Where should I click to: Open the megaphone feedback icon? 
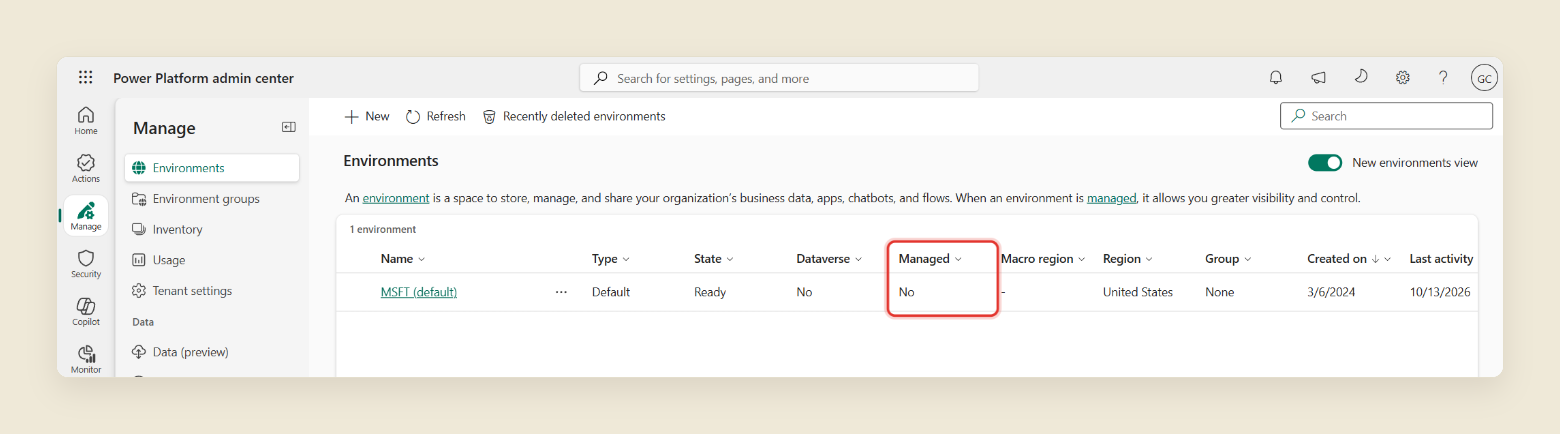point(1319,78)
